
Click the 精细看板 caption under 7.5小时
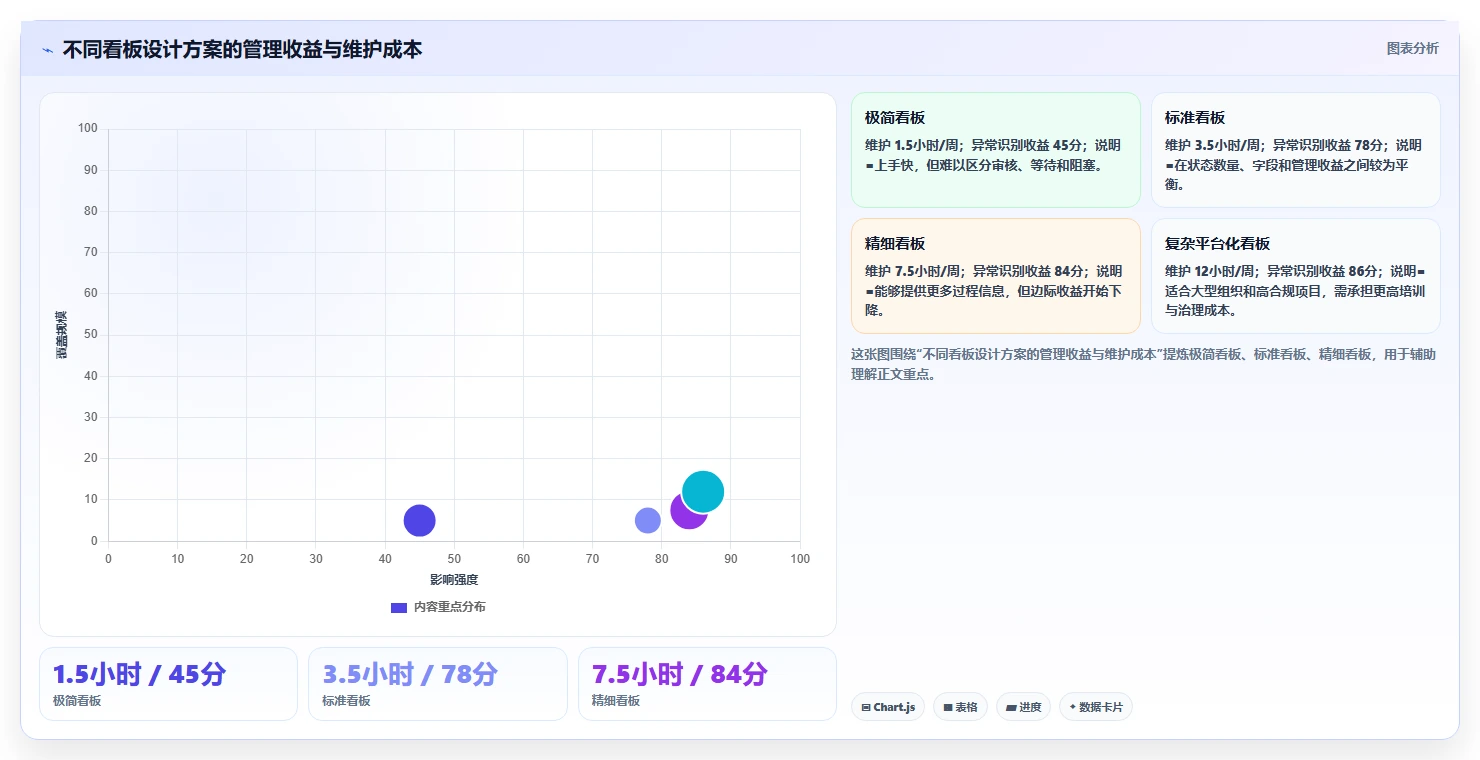[616, 701]
